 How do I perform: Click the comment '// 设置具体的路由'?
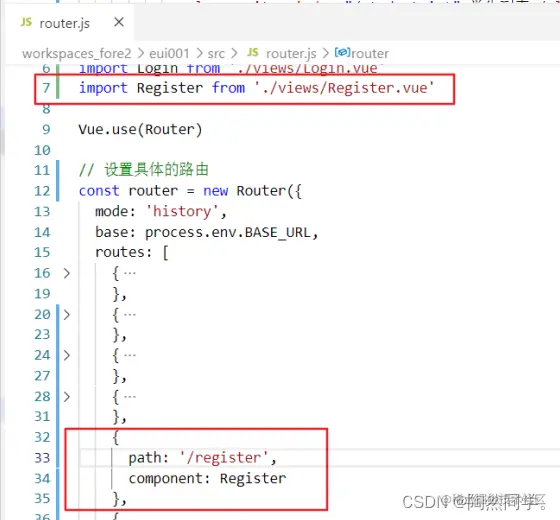pos(144,170)
